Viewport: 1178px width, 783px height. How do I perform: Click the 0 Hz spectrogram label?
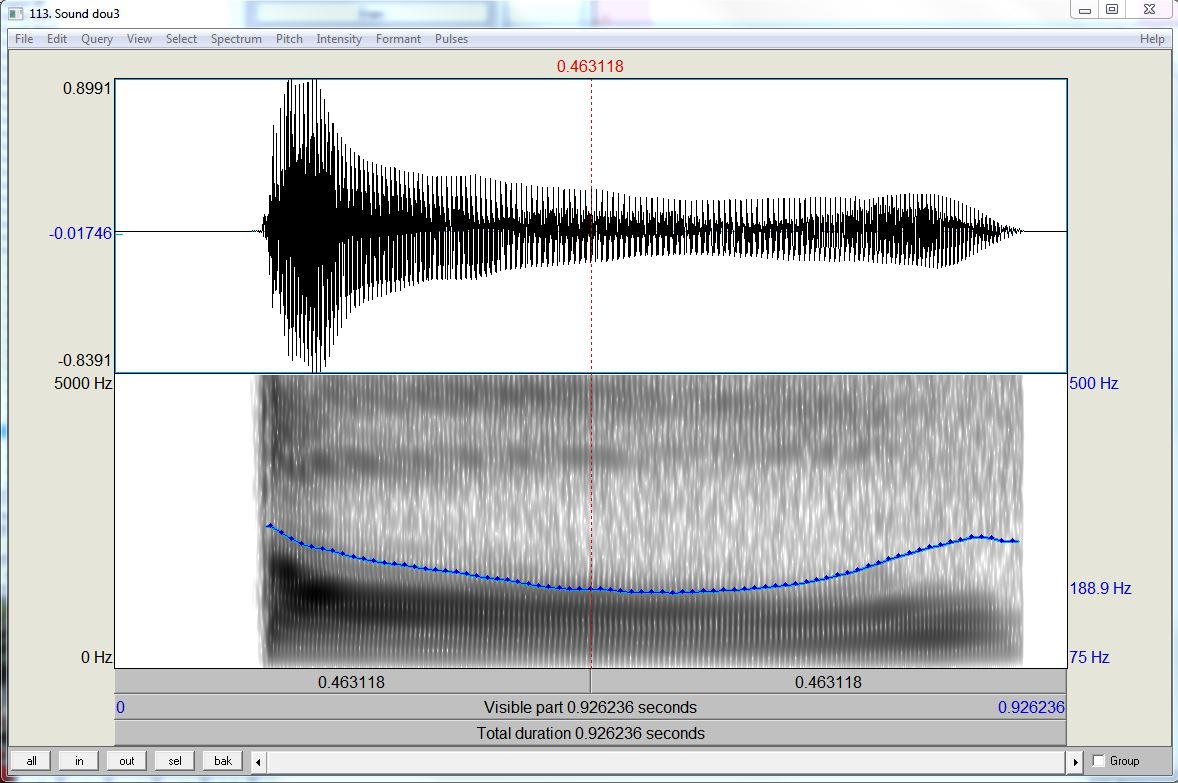click(96, 658)
